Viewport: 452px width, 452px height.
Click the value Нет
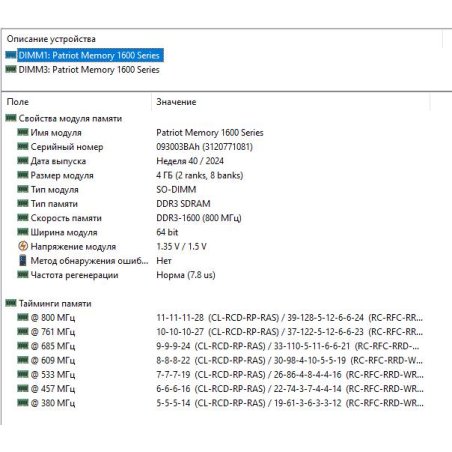coord(164,261)
